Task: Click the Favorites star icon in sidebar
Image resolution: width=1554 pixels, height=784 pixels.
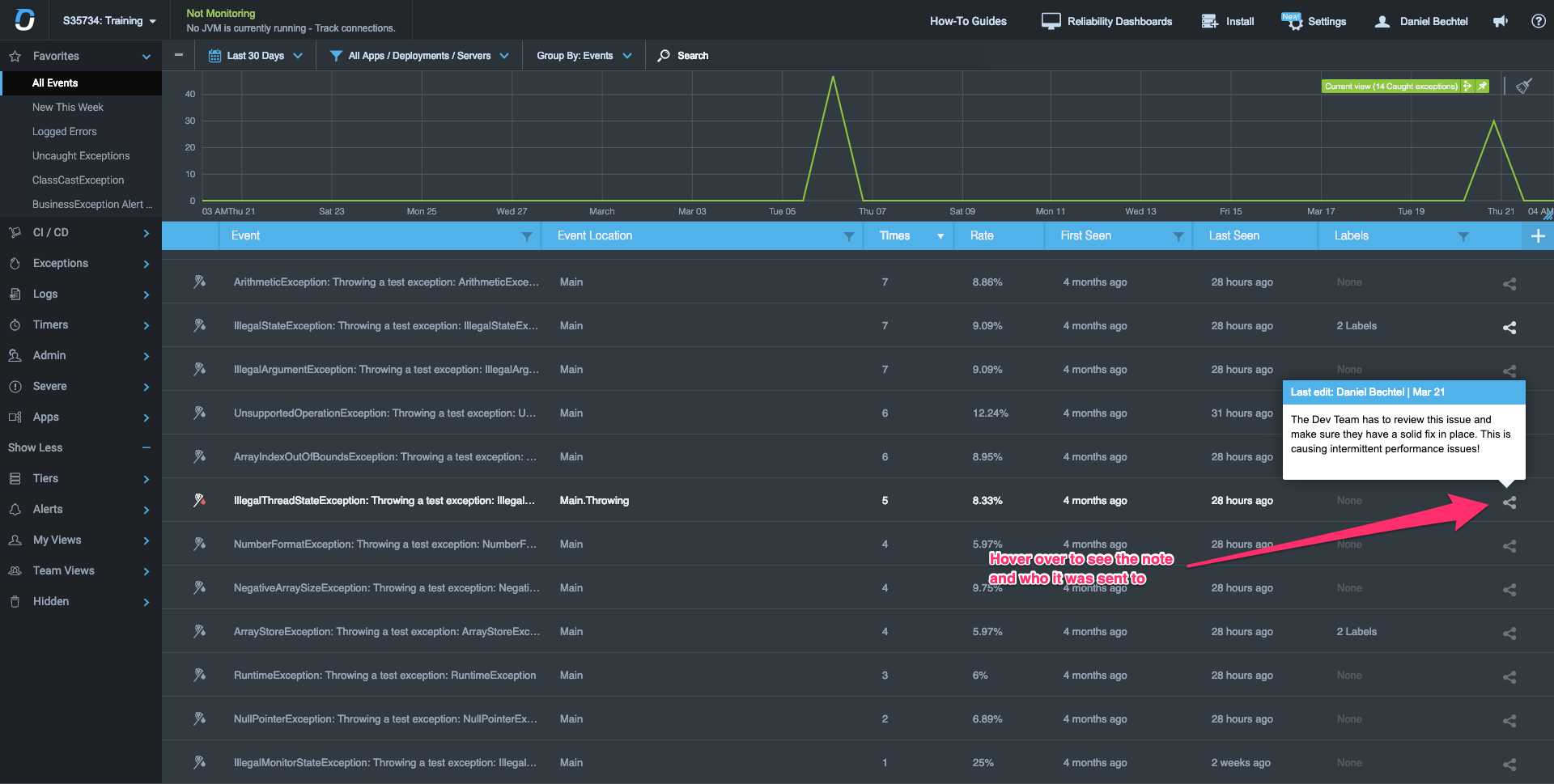Action: 15,57
